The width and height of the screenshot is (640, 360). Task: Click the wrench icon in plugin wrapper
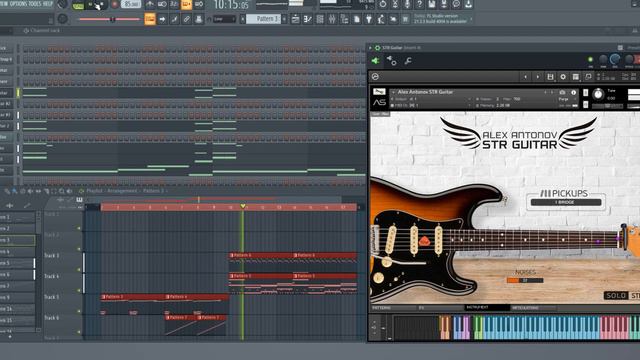(x=408, y=61)
